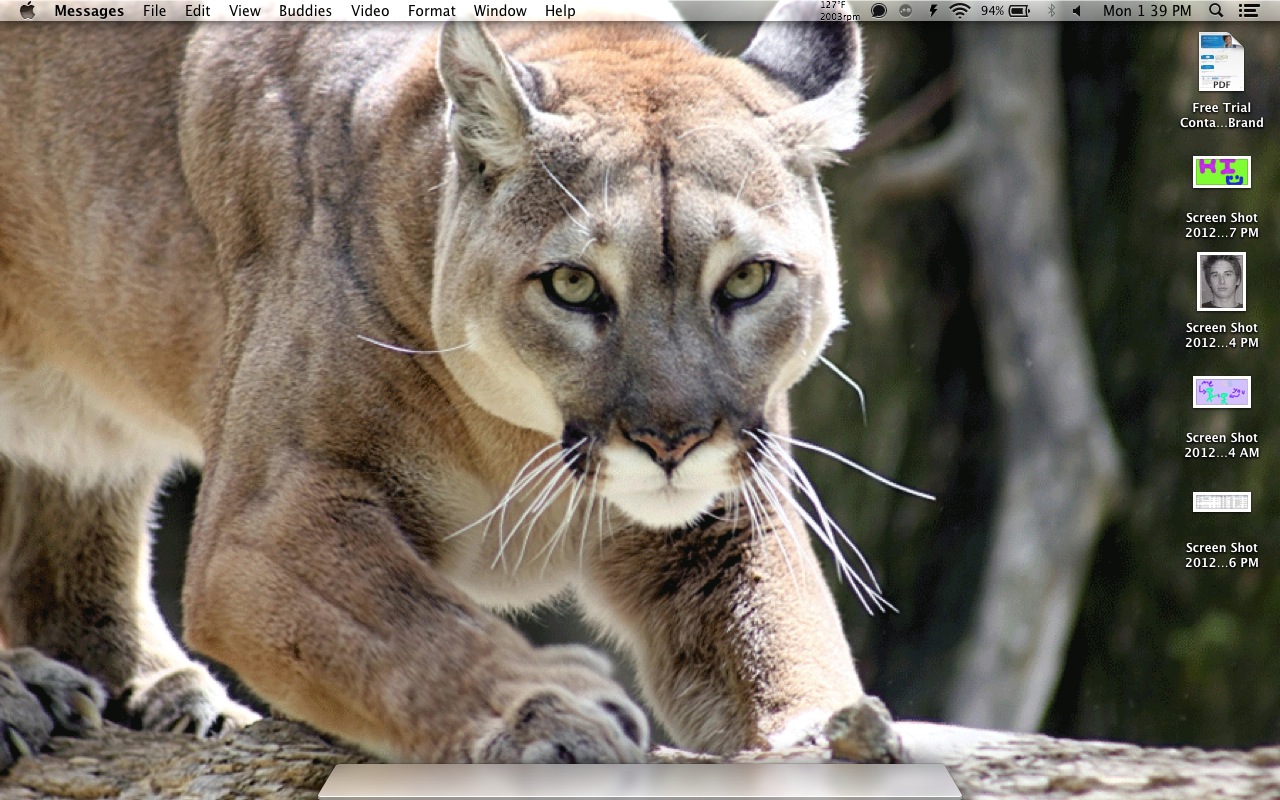1280x800 pixels.
Task: Open Notification Center list icon
Action: (x=1249, y=11)
